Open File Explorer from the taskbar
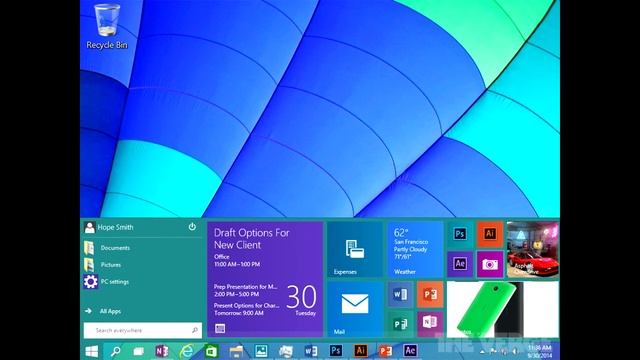The height and width of the screenshot is (360, 640). point(236,351)
